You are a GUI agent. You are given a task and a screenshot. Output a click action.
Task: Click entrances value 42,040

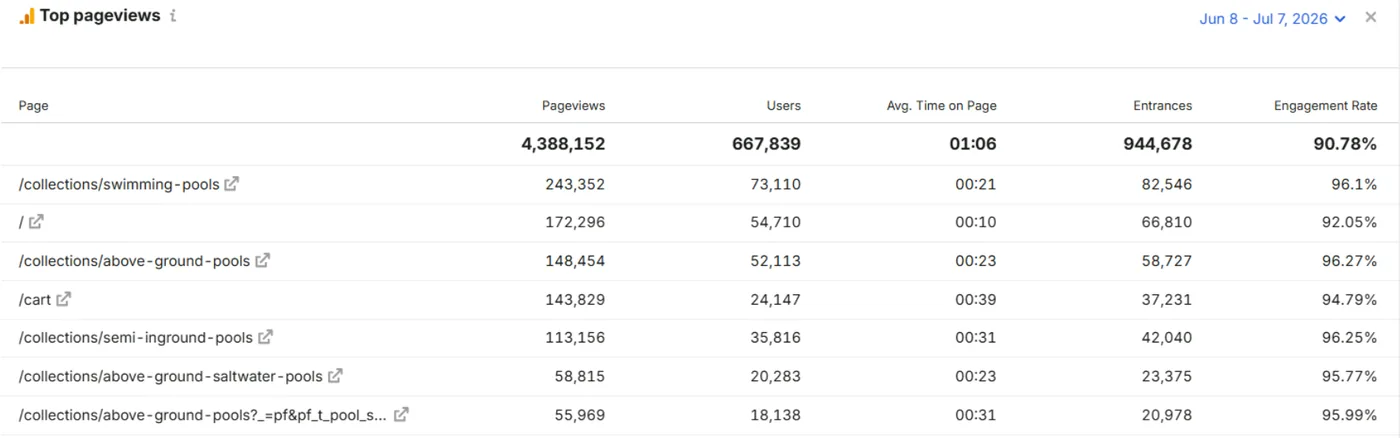point(1166,338)
